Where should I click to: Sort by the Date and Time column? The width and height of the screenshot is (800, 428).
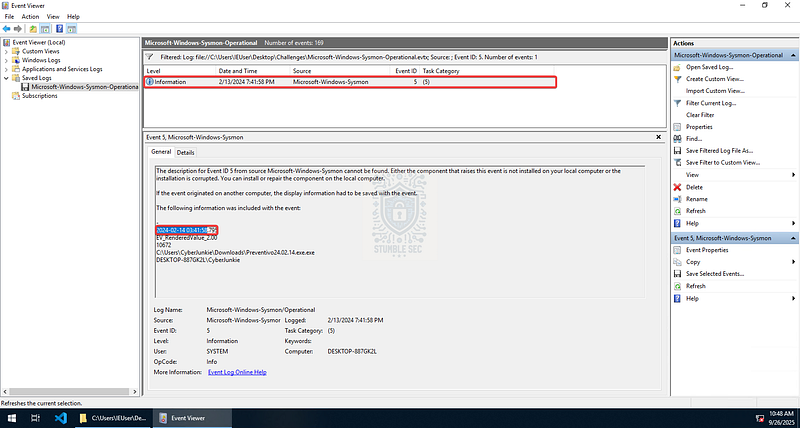pyautogui.click(x=253, y=71)
